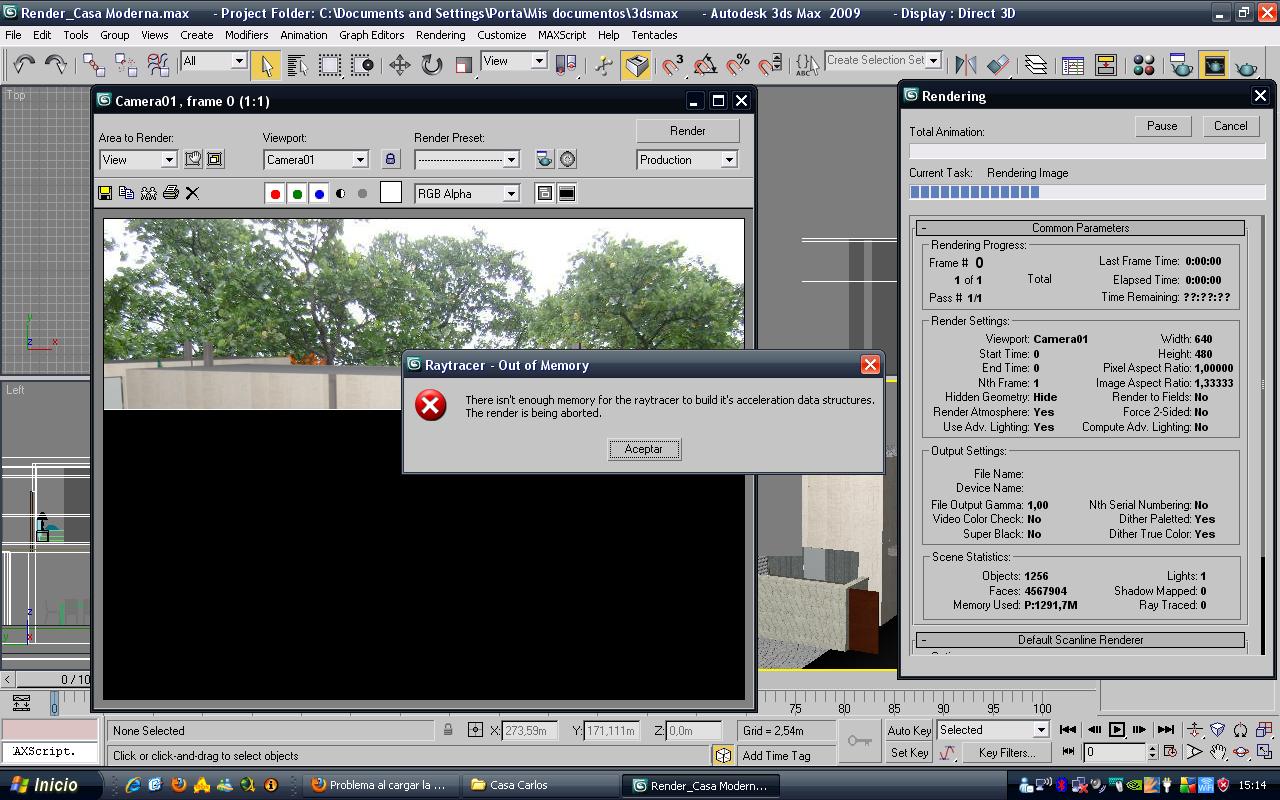This screenshot has height=800, width=1280.
Task: Toggle the Lock to Viewport padlock
Action: click(x=390, y=159)
